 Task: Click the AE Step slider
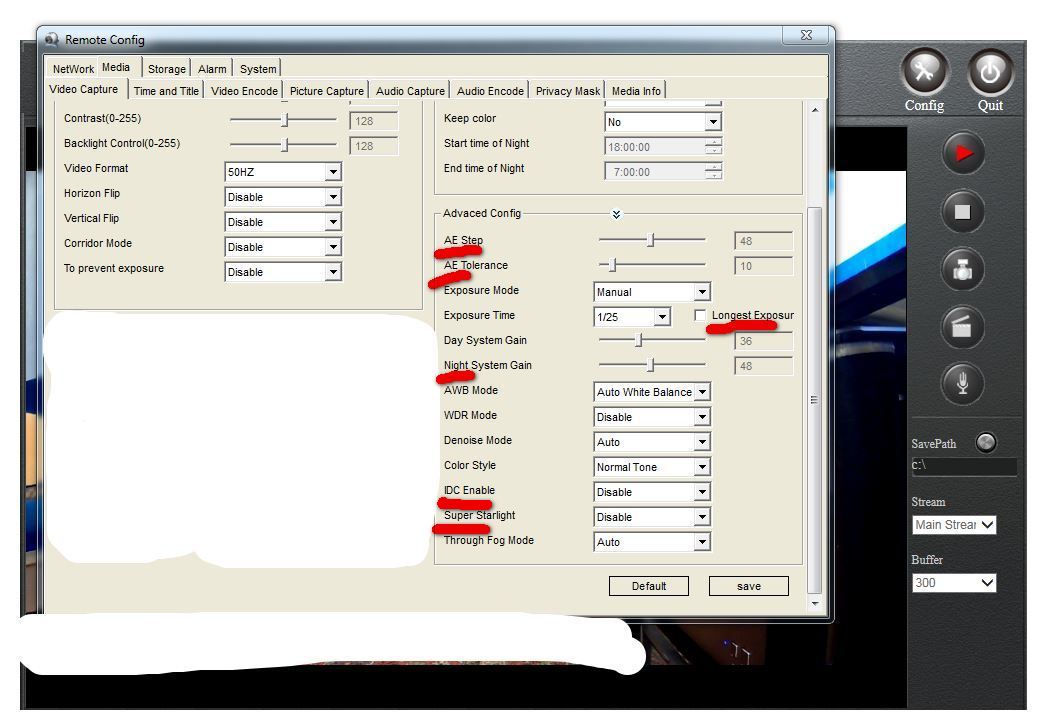click(651, 240)
